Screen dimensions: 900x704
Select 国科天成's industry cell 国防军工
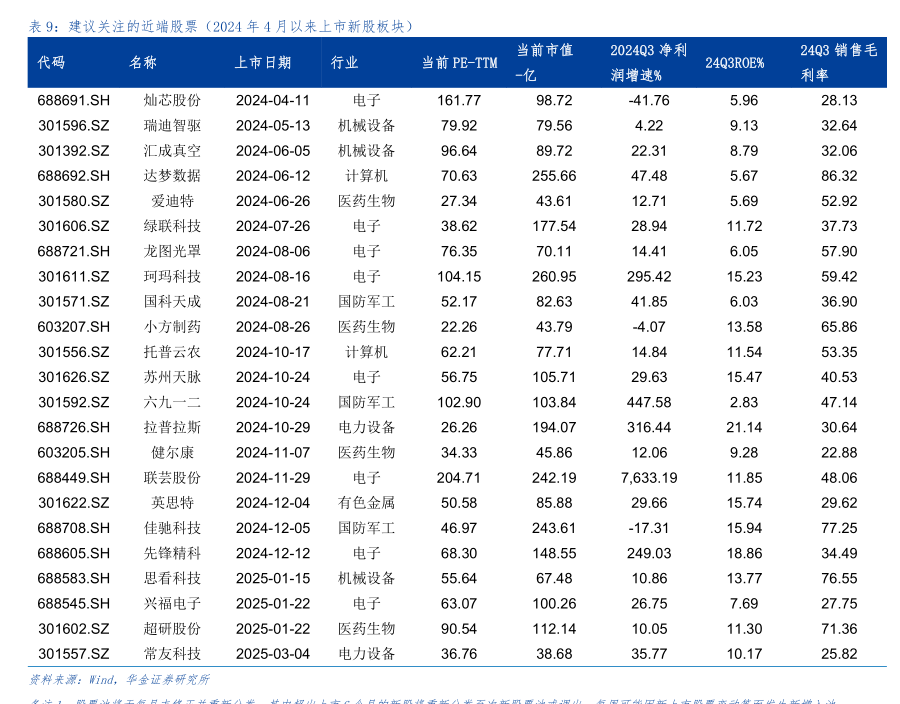(366, 301)
